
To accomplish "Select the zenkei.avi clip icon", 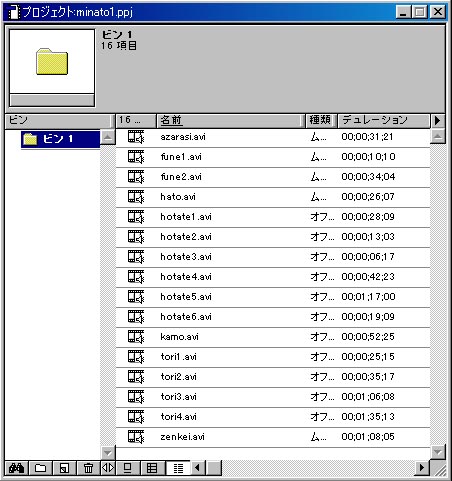I will point(136,437).
